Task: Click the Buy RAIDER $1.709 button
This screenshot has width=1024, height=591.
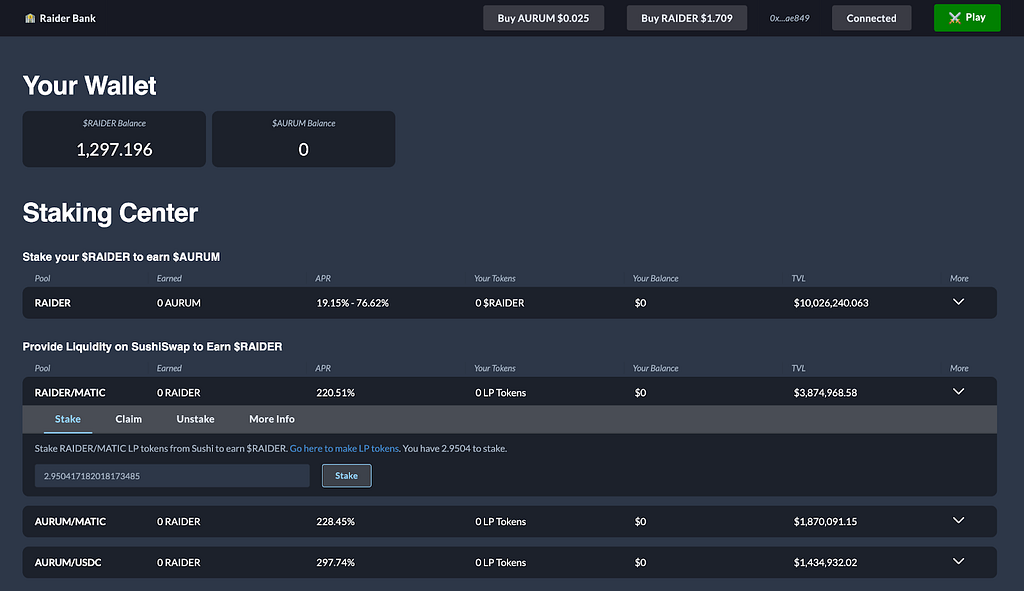Action: (687, 18)
